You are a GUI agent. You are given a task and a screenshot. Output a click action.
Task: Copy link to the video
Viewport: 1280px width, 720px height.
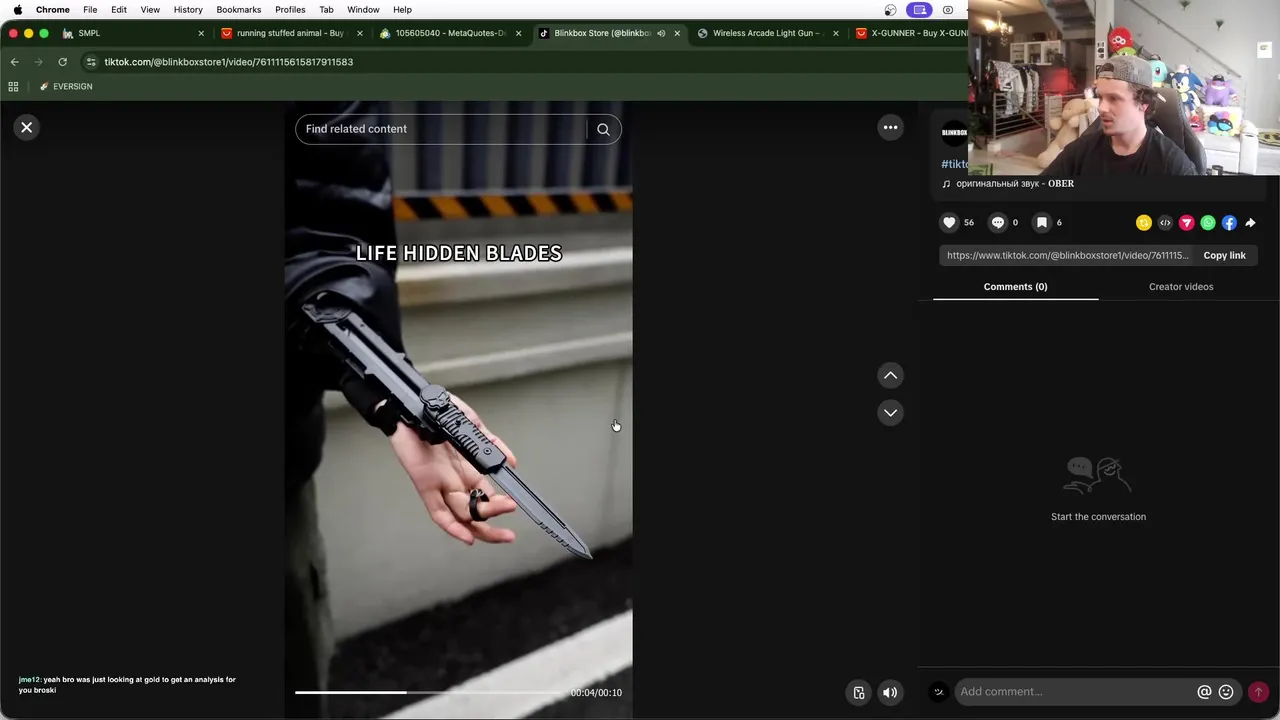pyautogui.click(x=1224, y=255)
